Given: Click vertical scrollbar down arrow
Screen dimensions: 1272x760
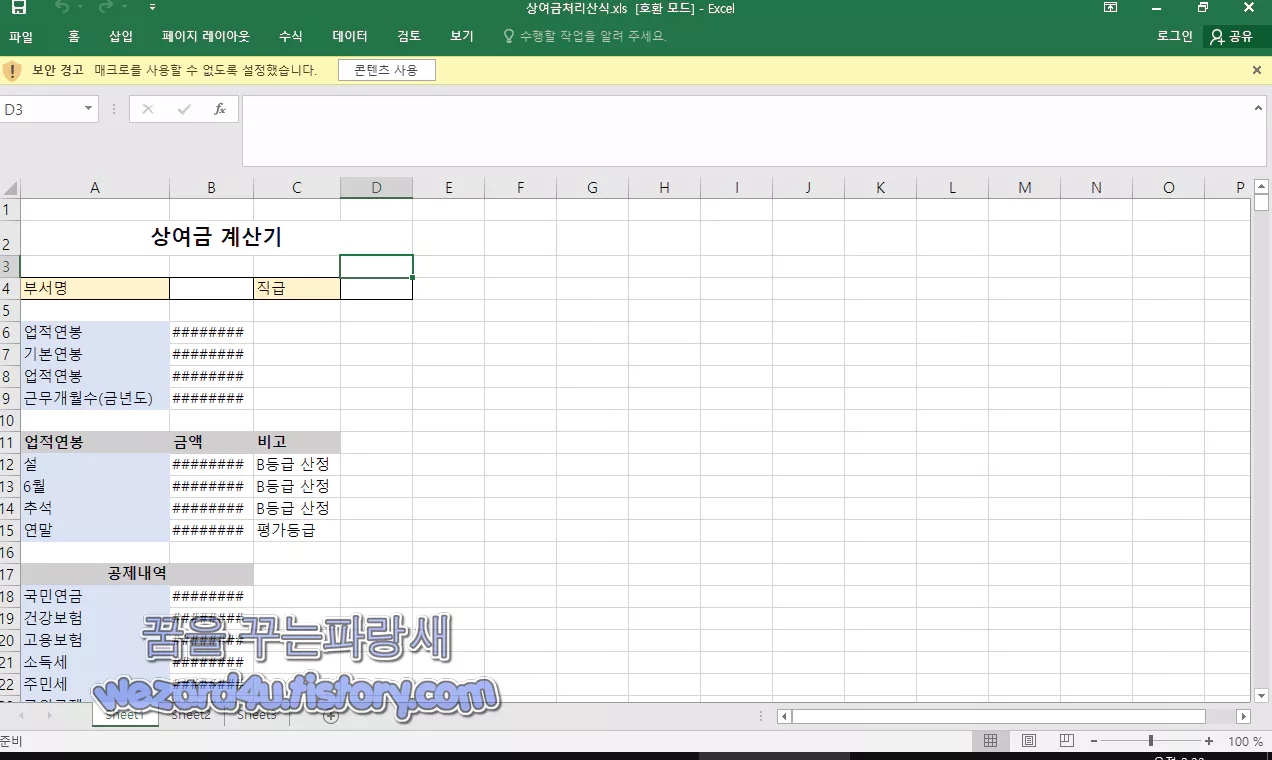Looking at the screenshot, I should pos(1262,695).
